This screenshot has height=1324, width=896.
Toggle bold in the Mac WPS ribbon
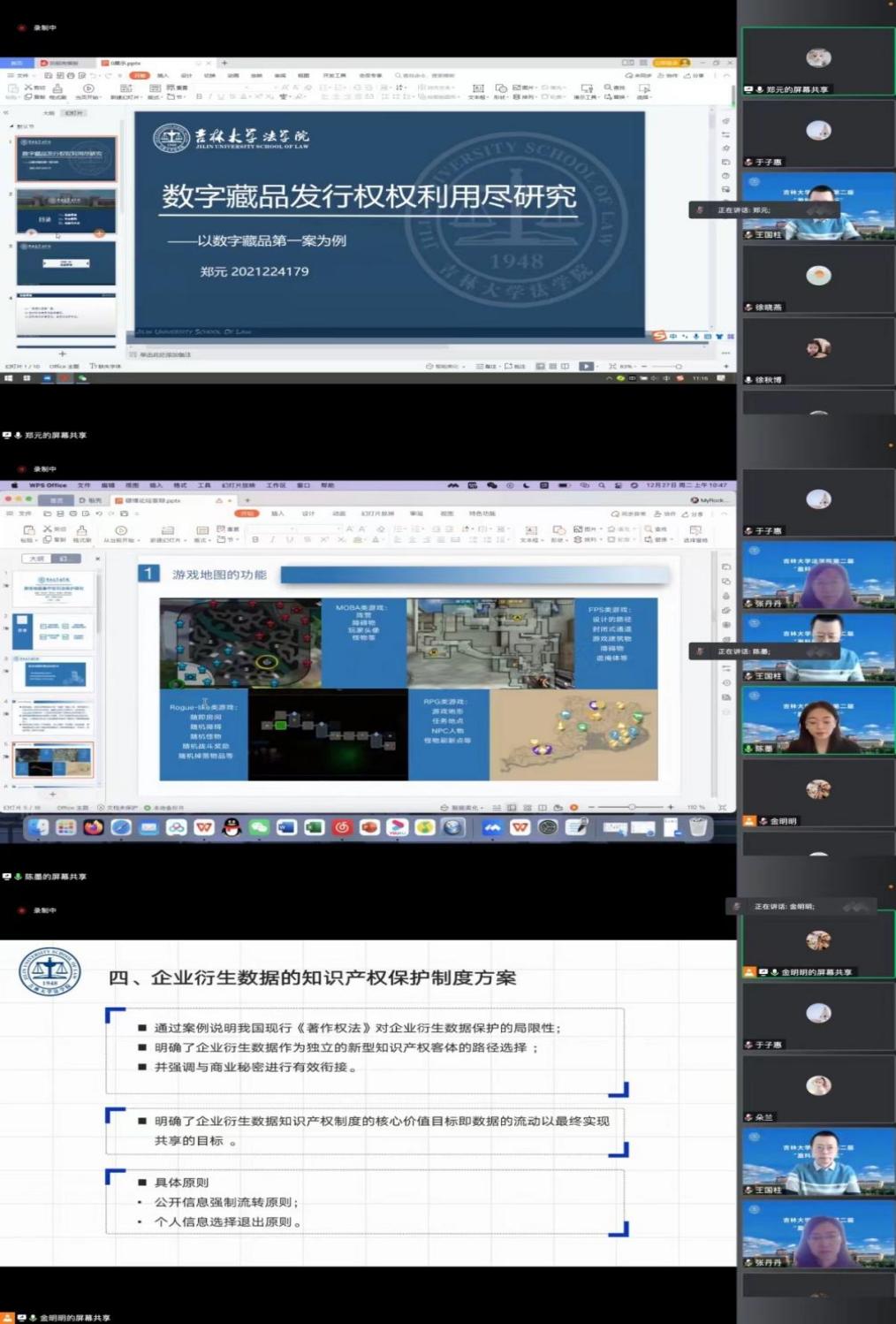[255, 539]
